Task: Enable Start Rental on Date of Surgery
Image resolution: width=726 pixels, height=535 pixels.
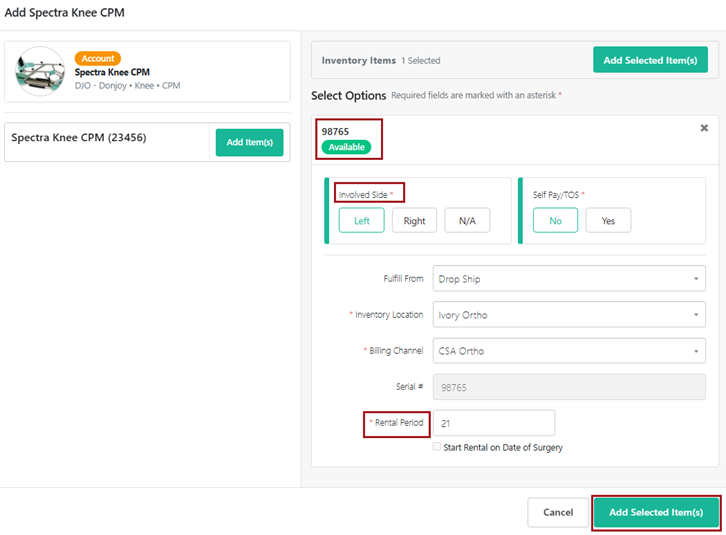Action: [x=437, y=447]
